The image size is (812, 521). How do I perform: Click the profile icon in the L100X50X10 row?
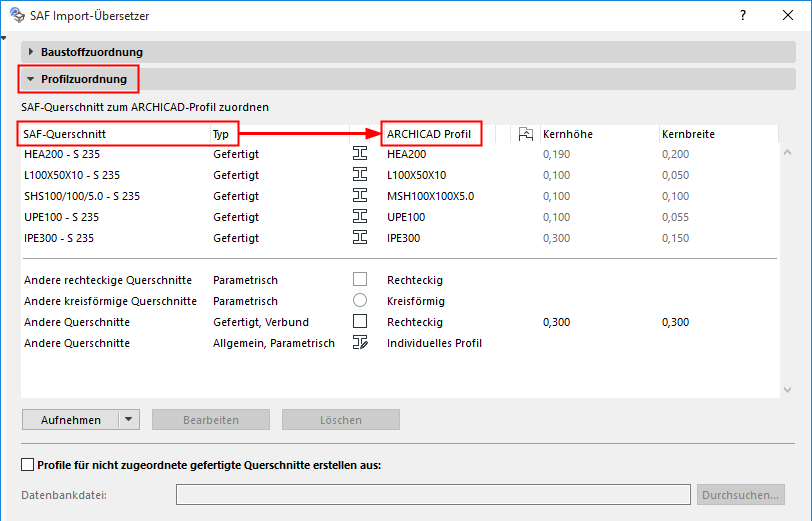(360, 175)
